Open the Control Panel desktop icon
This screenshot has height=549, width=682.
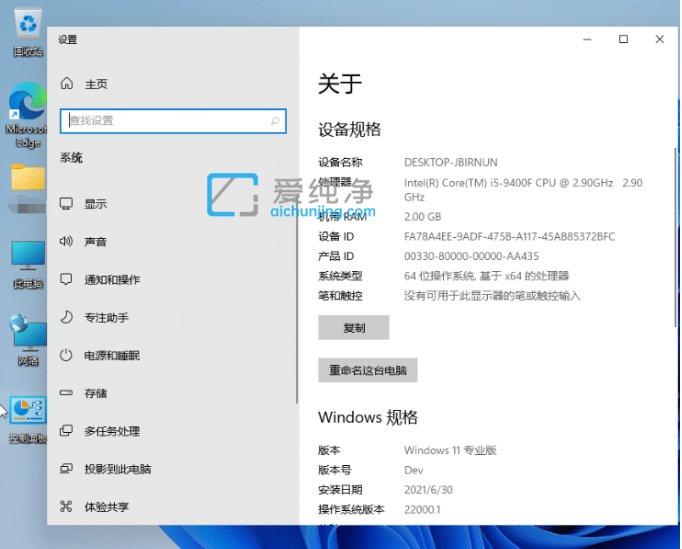(28, 418)
